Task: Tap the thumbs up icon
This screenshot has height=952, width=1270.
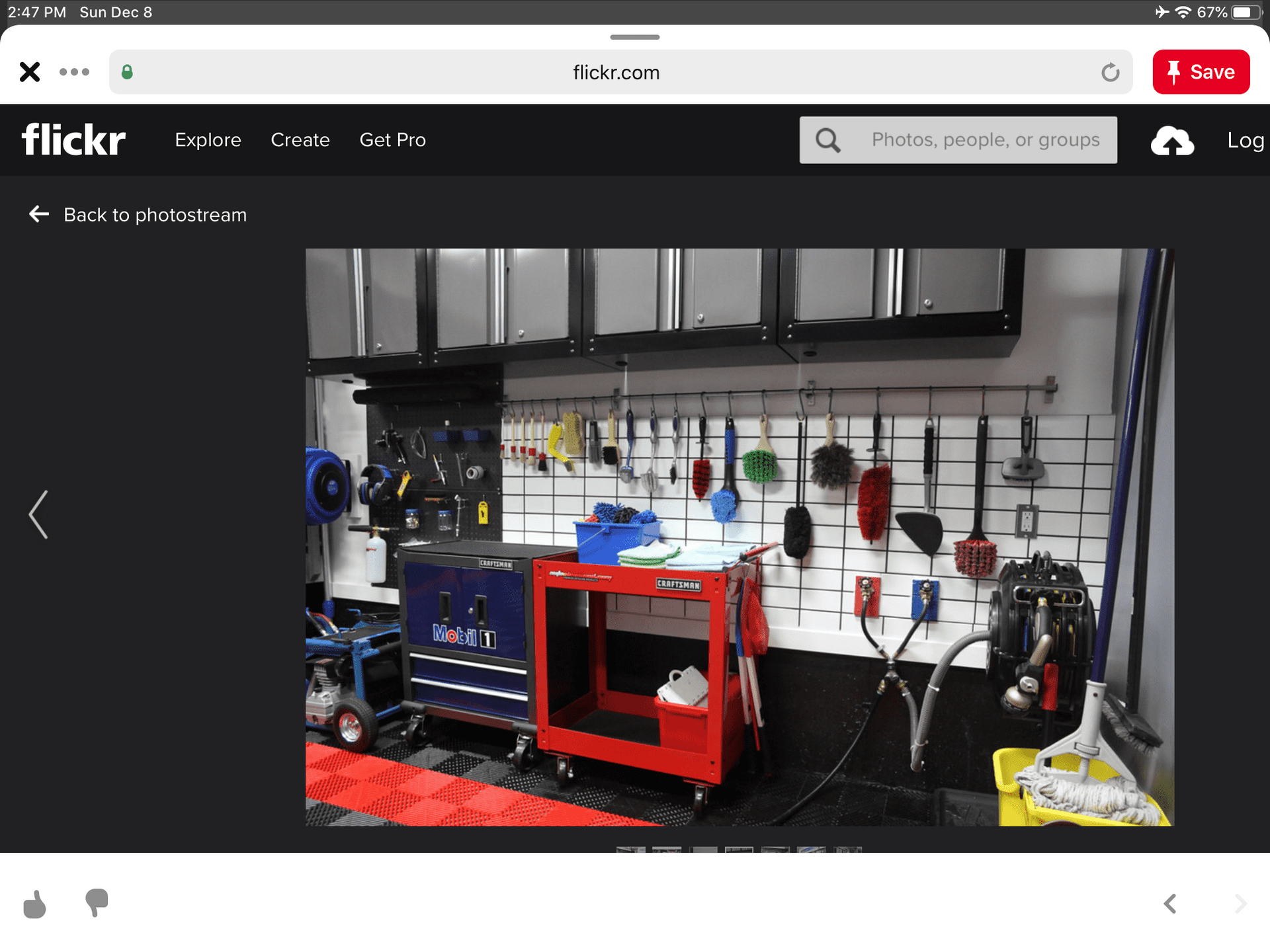Action: (x=34, y=904)
